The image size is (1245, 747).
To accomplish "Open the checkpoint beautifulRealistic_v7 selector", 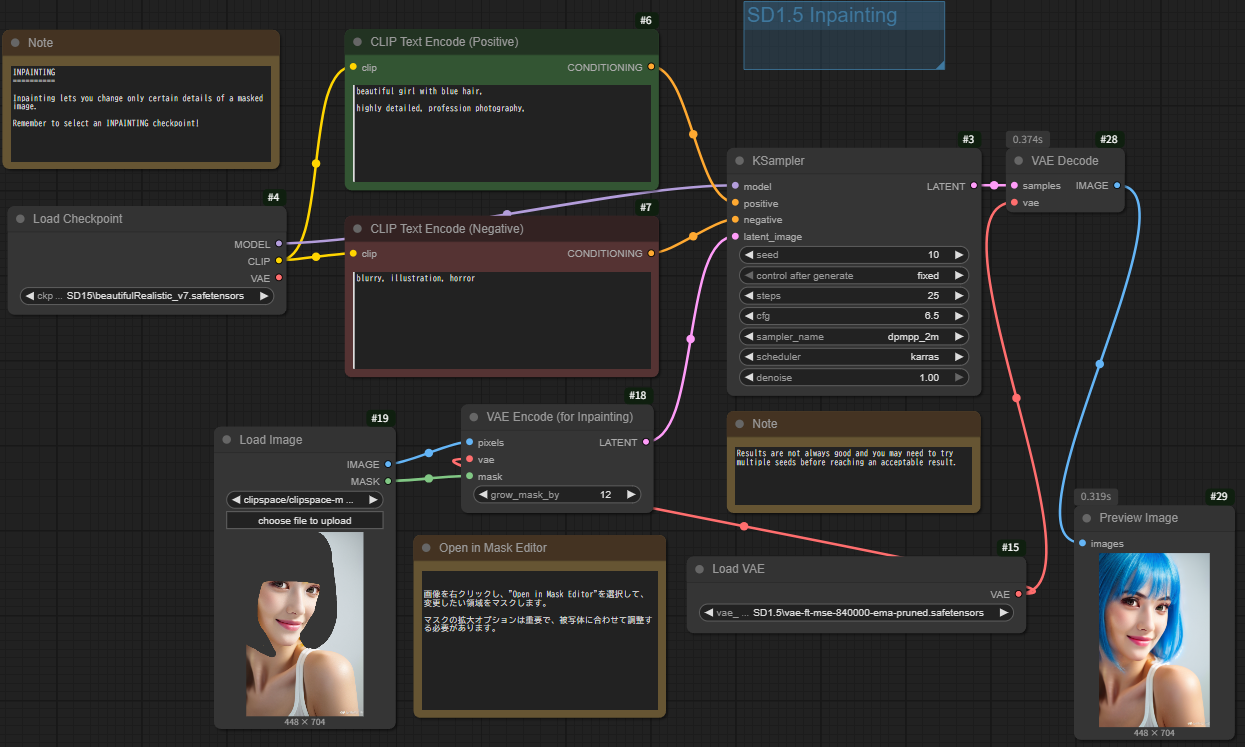I will click(x=147, y=296).
